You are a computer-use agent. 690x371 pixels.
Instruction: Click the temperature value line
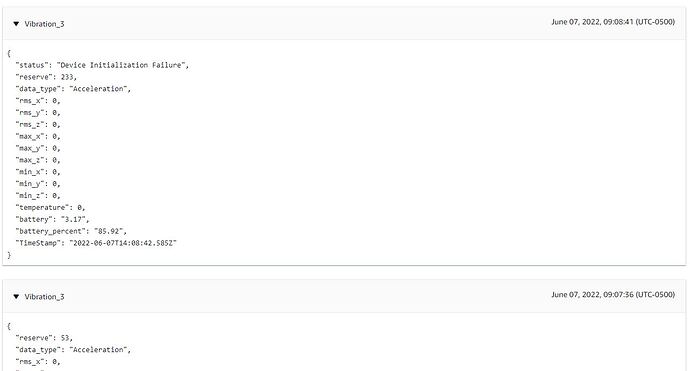pyautogui.click(x=50, y=208)
